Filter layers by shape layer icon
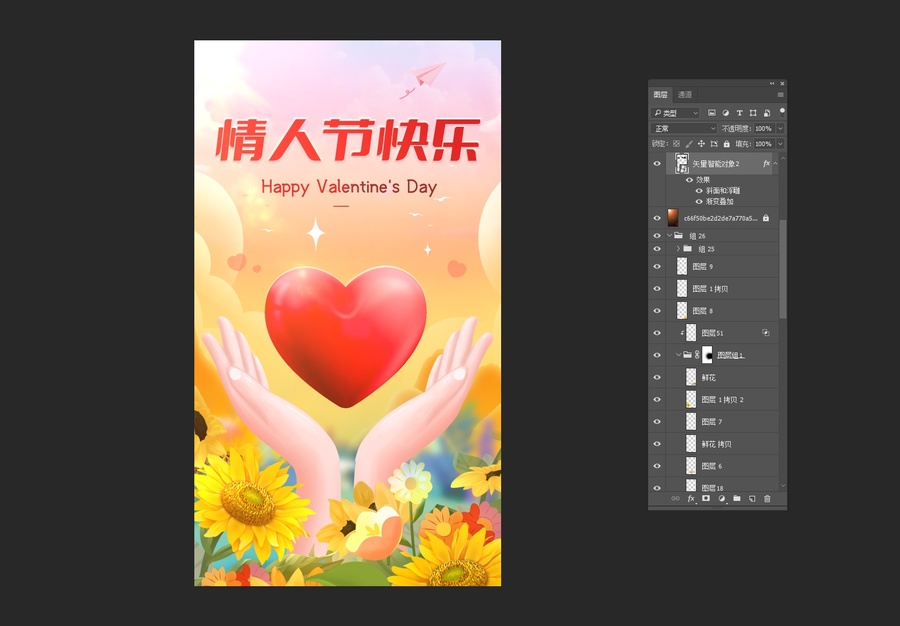900x626 pixels. pyautogui.click(x=753, y=113)
